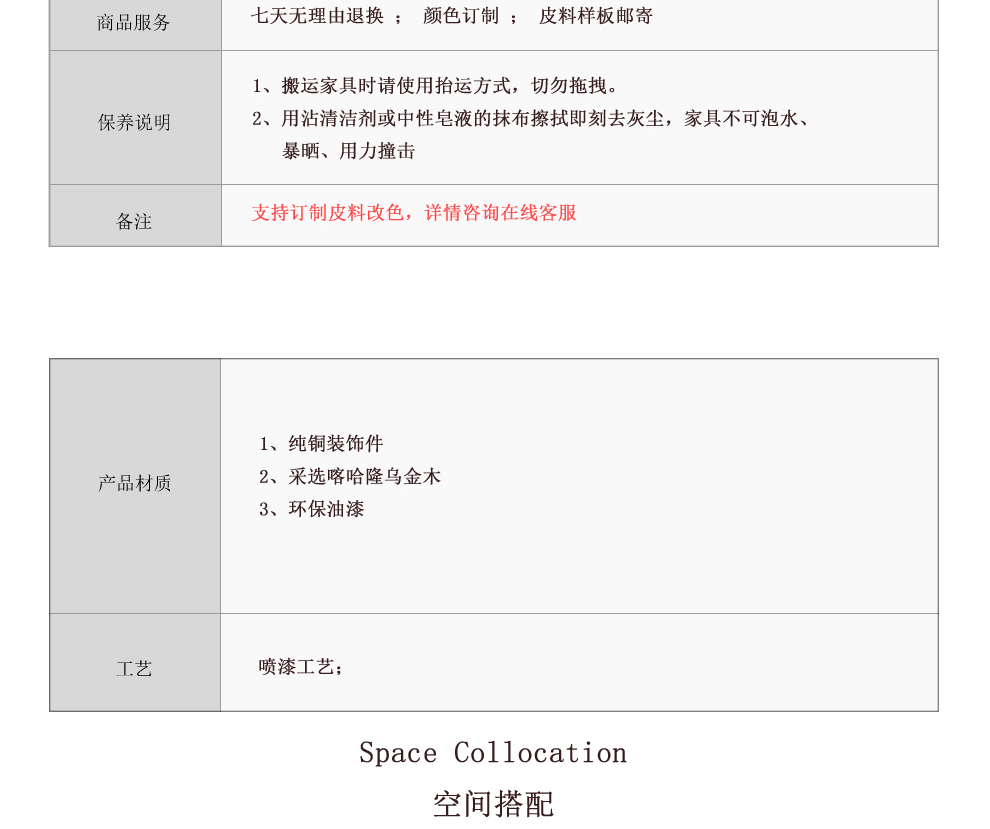Click the 颜色订制 service text
The height and width of the screenshot is (829, 990).
461,16
